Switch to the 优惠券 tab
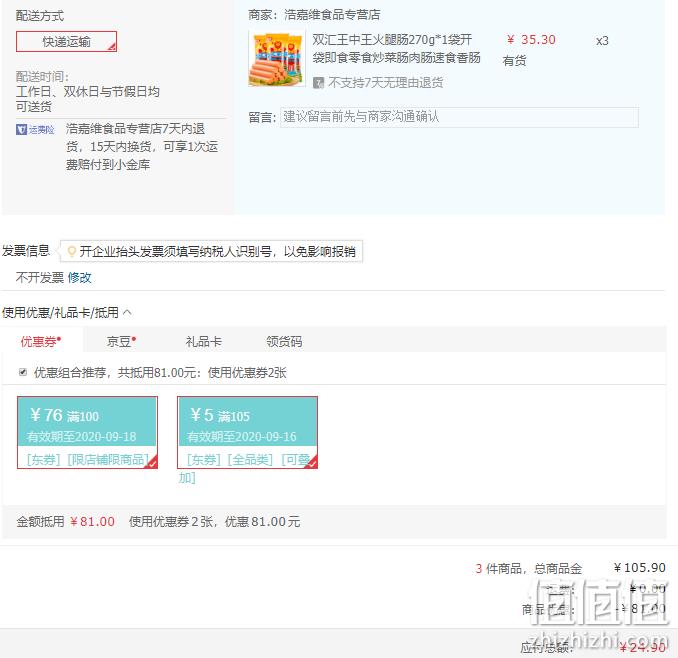 click(x=41, y=342)
